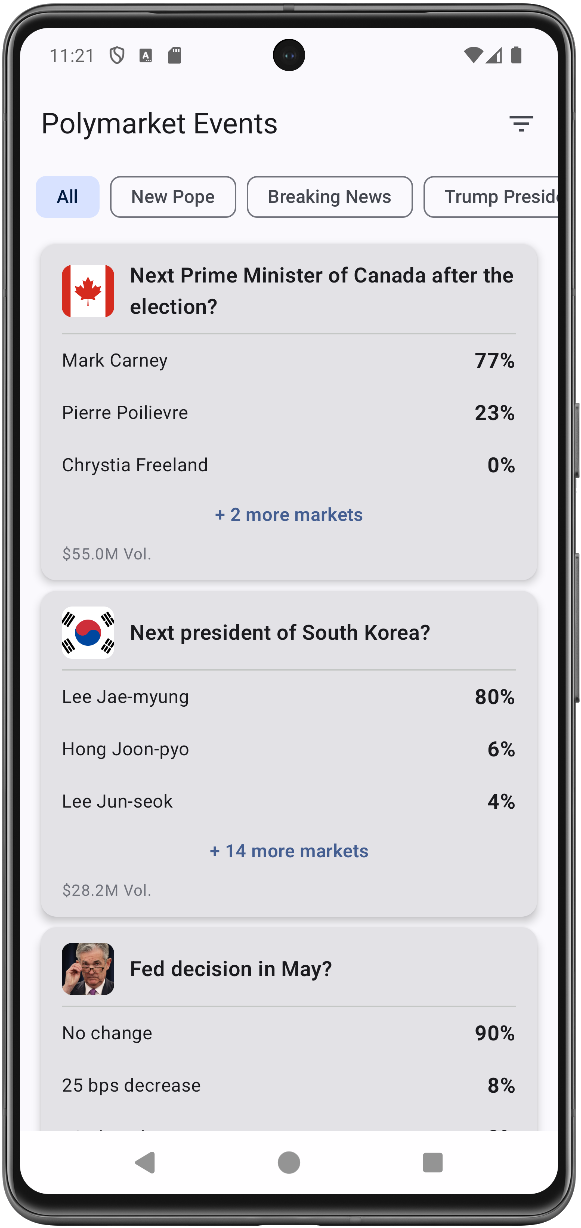581x1228 pixels.
Task: Tap the Canadian flag event icon
Action: pos(87,290)
